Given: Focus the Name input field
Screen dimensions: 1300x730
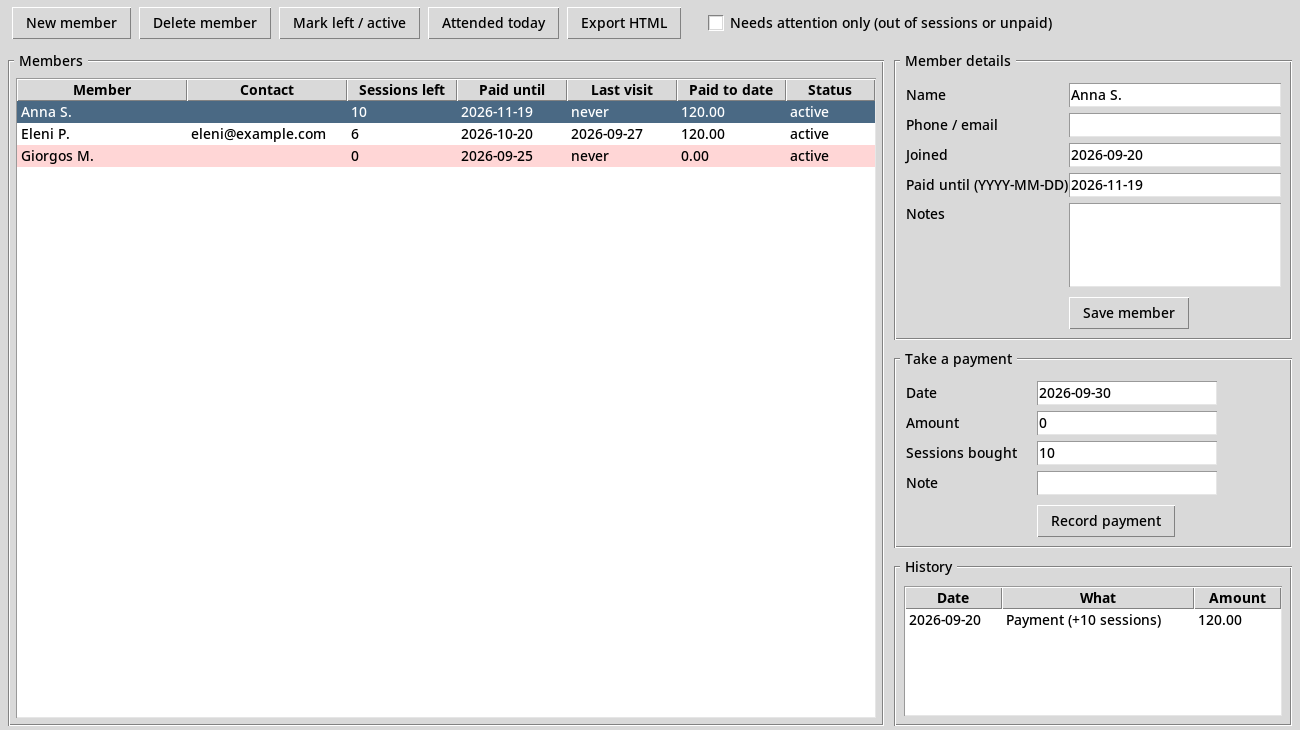Looking at the screenshot, I should tap(1175, 95).
